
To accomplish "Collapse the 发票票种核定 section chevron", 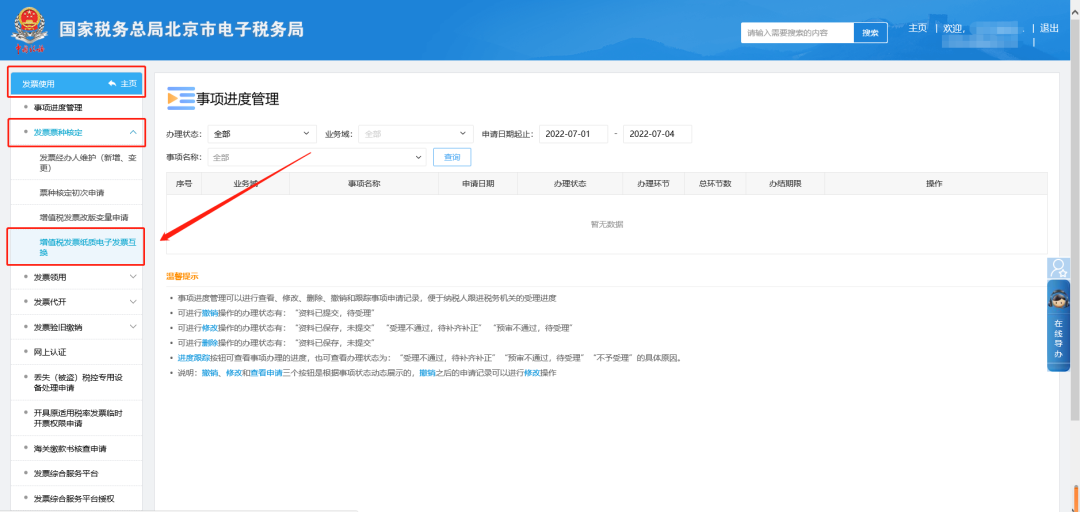I will click(x=133, y=132).
